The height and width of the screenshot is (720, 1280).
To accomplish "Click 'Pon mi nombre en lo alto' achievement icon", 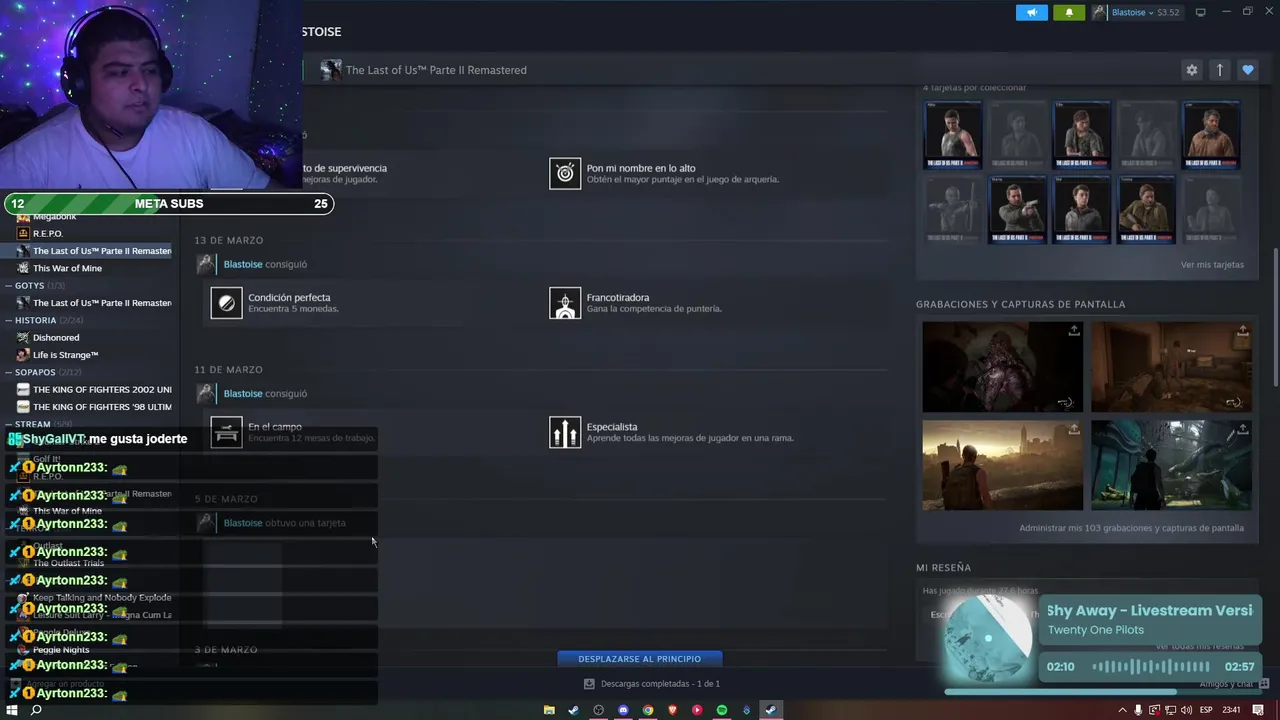I will click(565, 173).
